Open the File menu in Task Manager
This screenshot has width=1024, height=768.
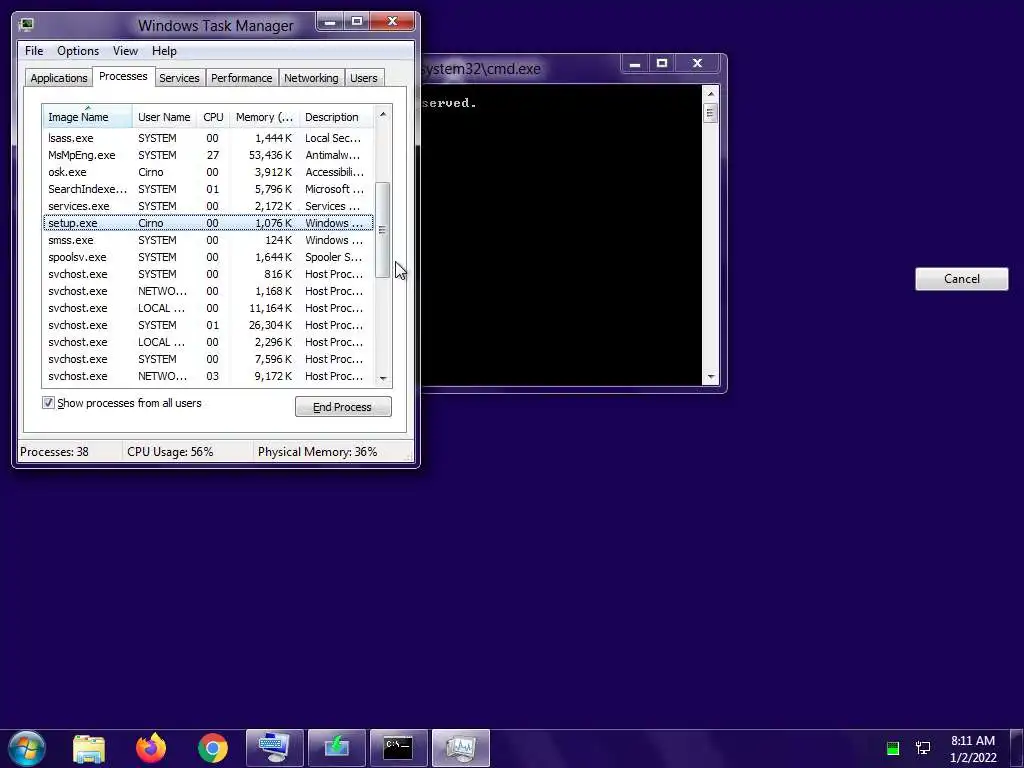point(34,51)
